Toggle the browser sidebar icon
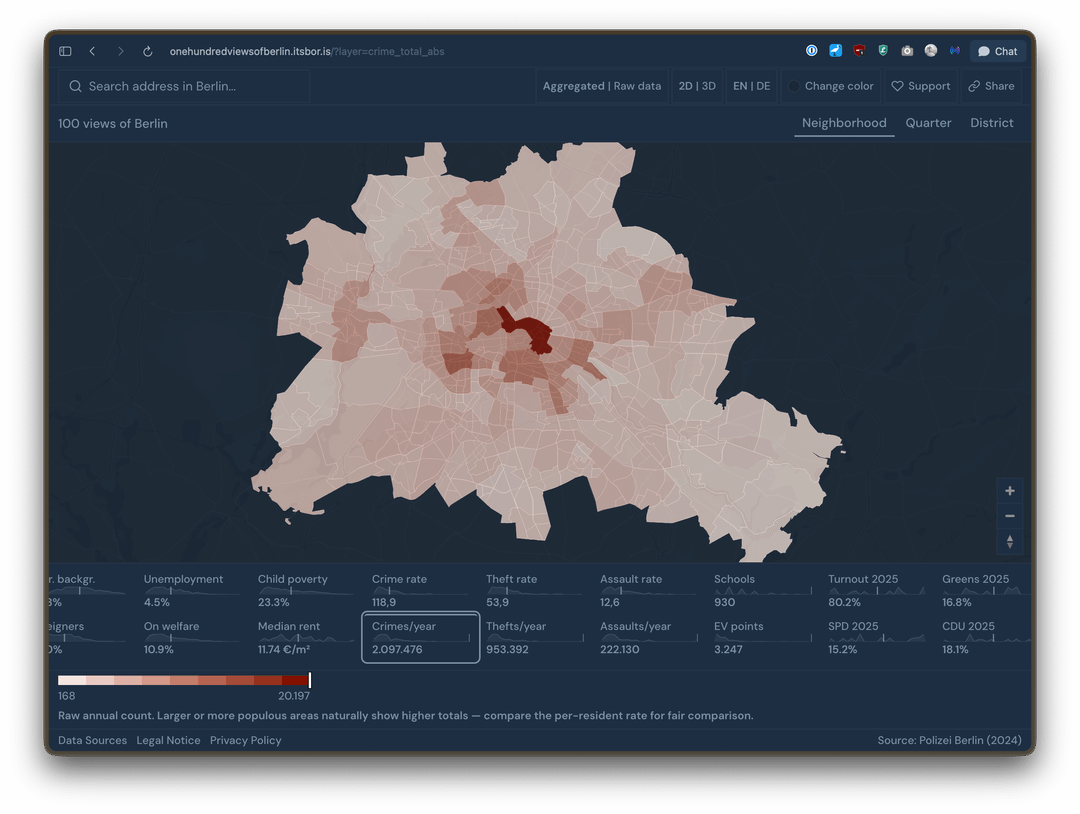1080x814 pixels. pyautogui.click(x=65, y=51)
